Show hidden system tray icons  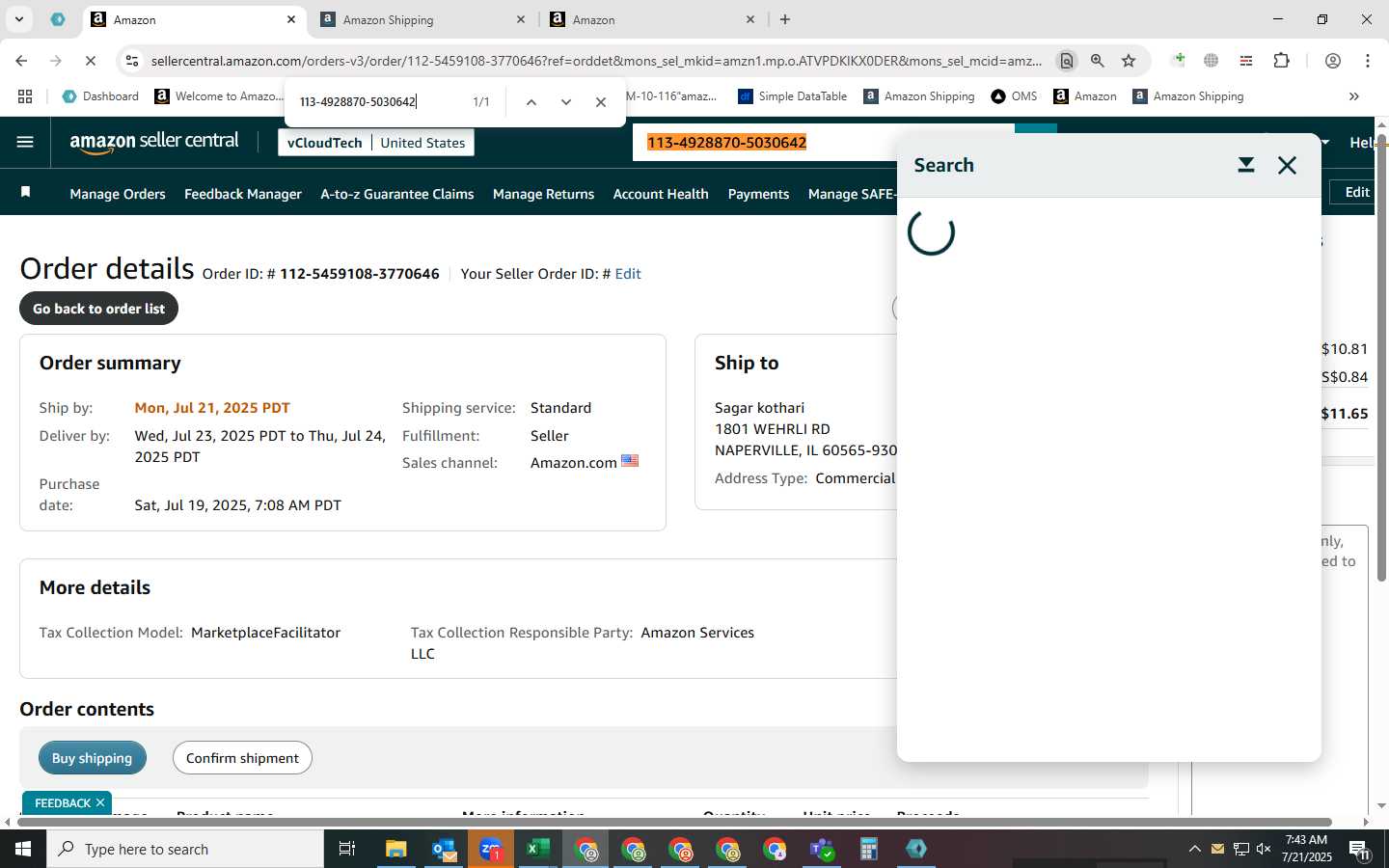point(1194,849)
